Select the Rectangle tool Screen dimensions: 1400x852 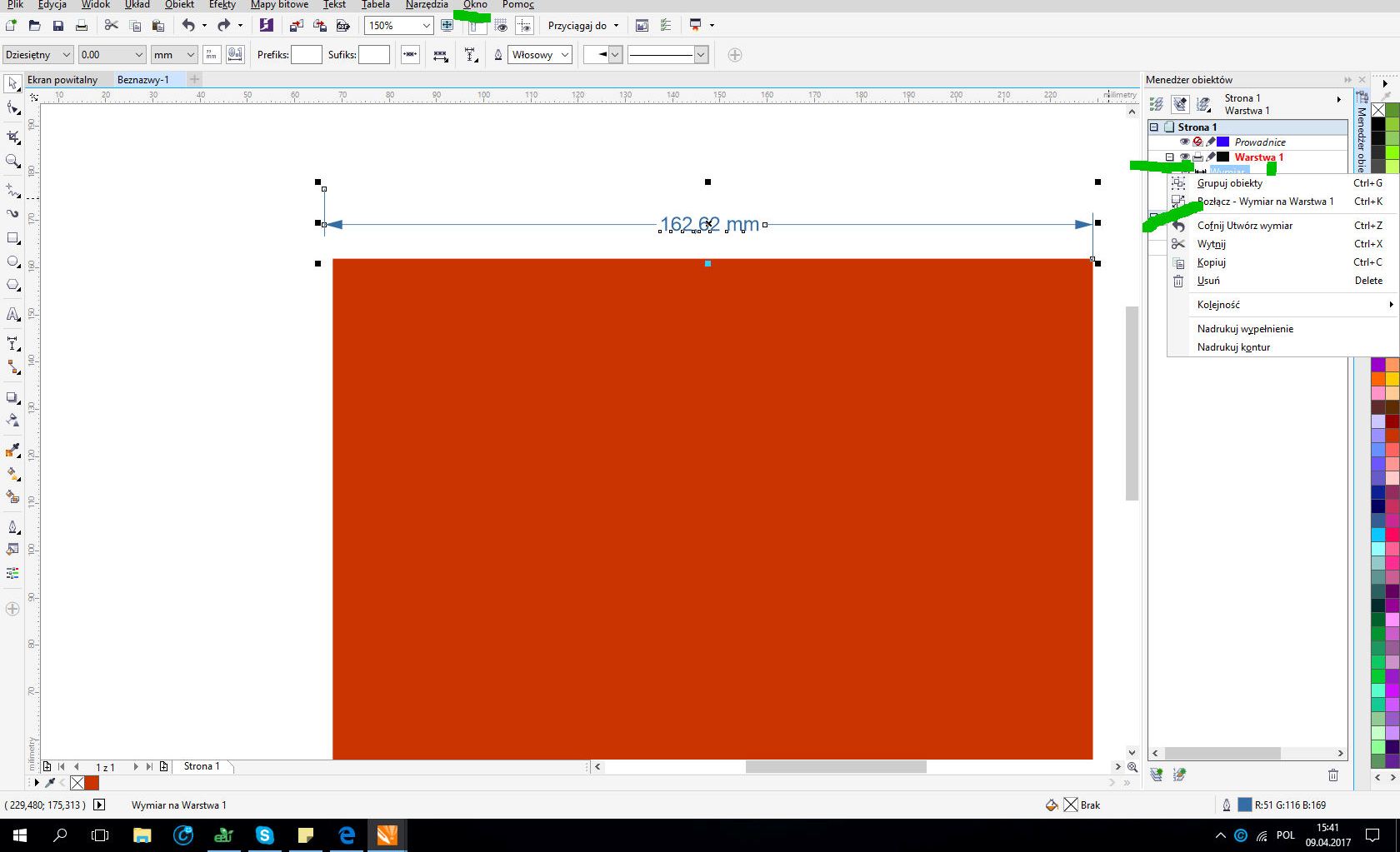tap(12, 238)
